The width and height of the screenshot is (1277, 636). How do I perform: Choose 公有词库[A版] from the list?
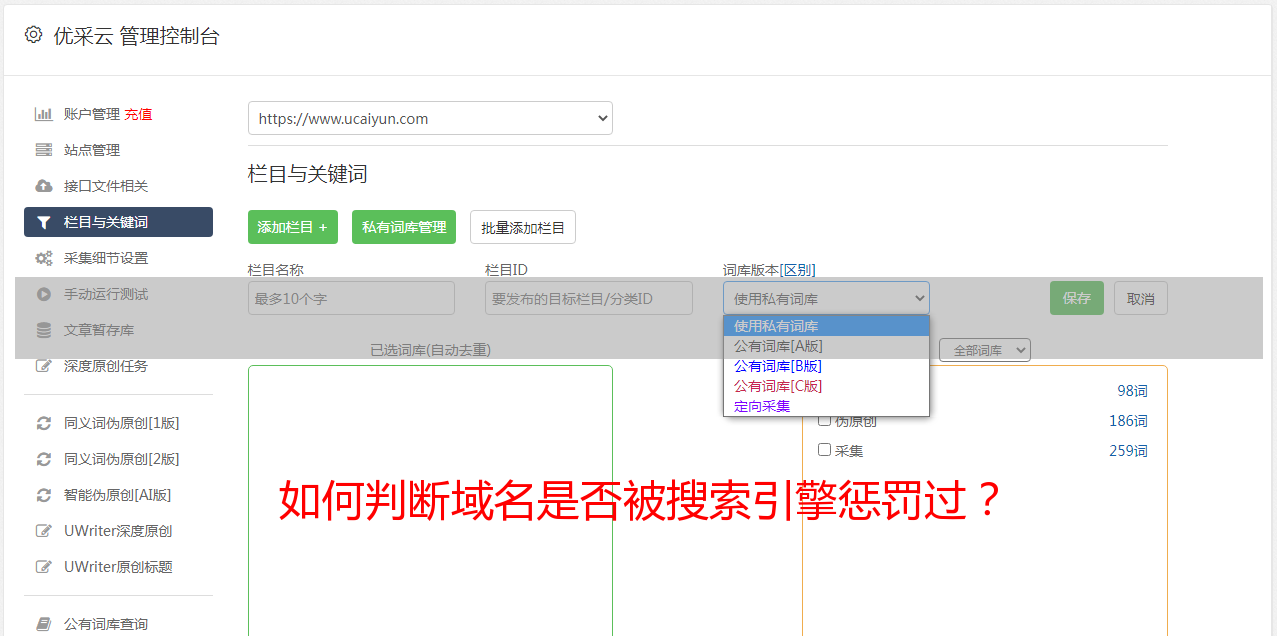[x=826, y=346]
